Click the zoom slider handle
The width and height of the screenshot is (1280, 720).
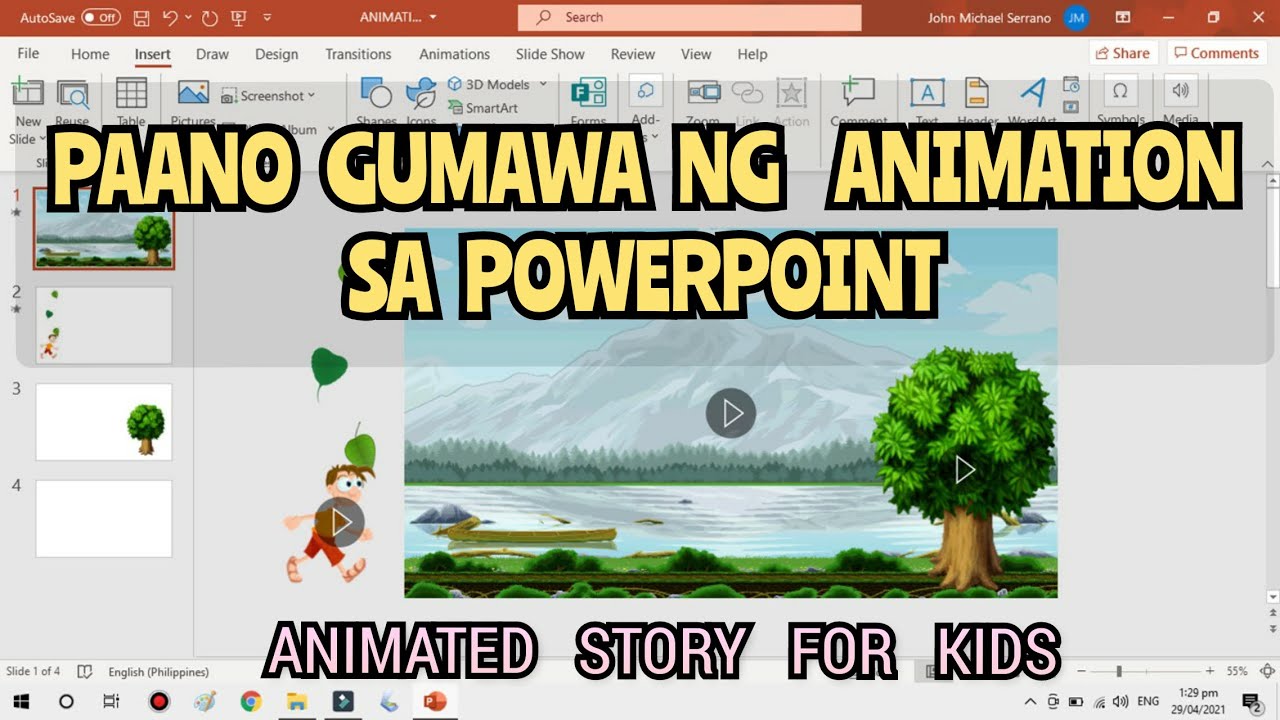[1119, 671]
